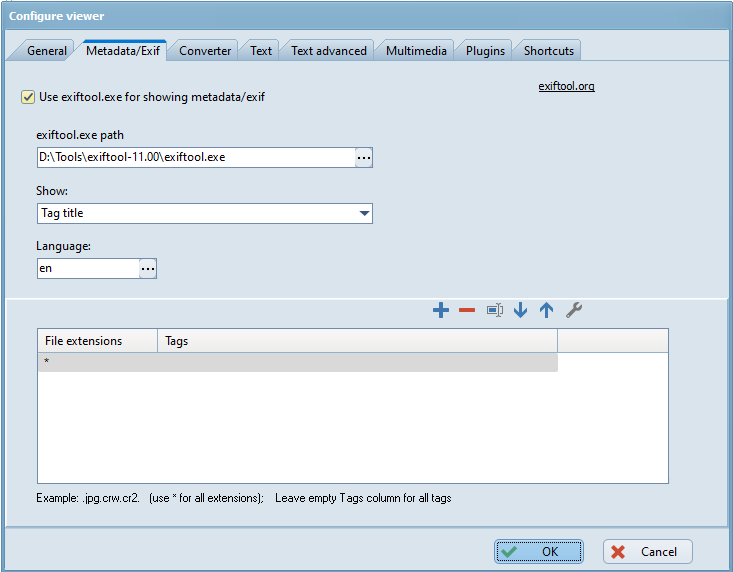Click the Language input field containing en
Screen dimensions: 733x572
click(x=88, y=269)
